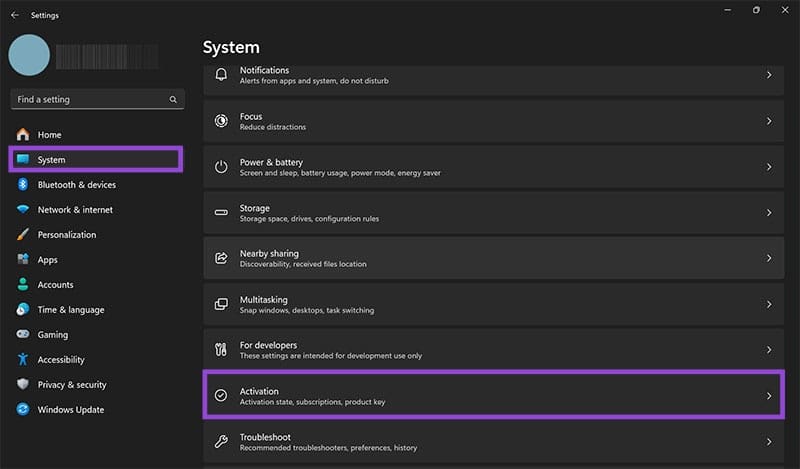This screenshot has width=800, height=469.
Task: Click the Storage drive icon
Action: (221, 212)
